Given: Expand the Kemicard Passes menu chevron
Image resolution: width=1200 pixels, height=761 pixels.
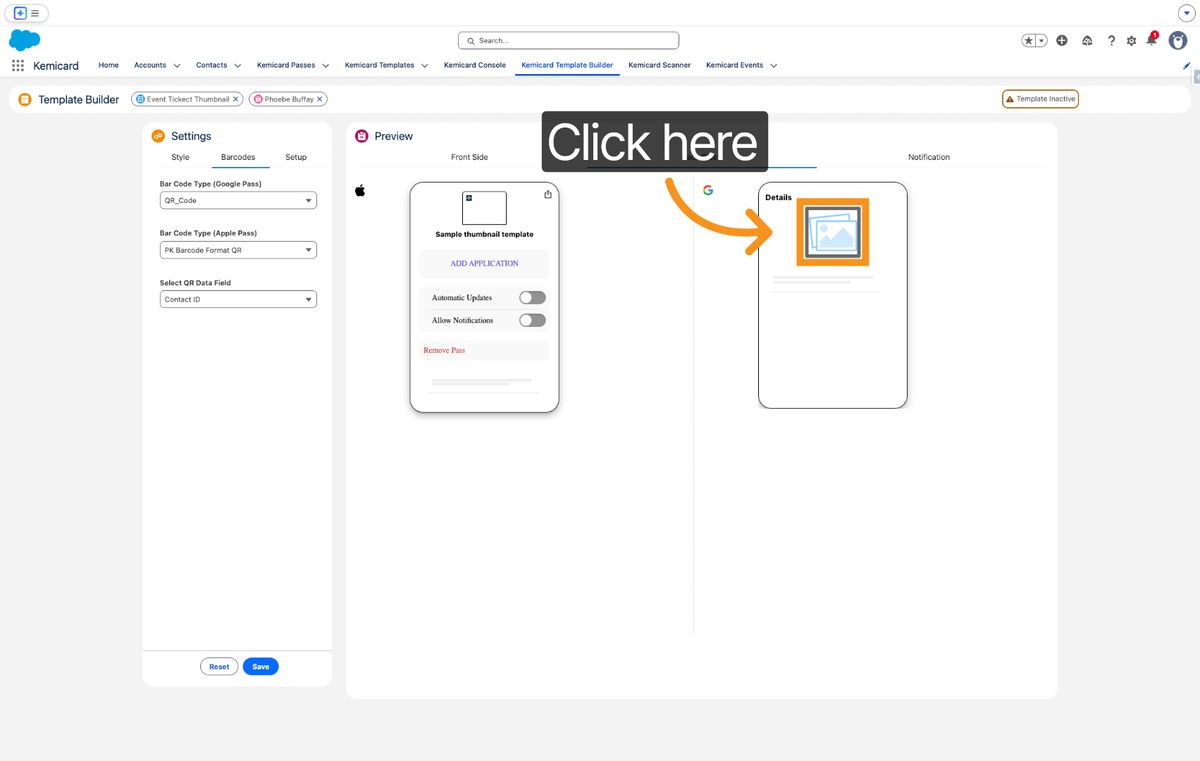Looking at the screenshot, I should (x=325, y=66).
